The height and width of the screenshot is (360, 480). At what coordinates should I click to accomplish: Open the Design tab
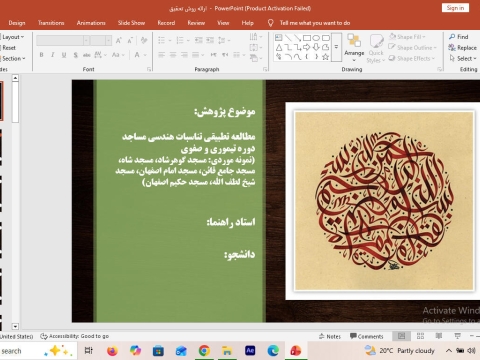[x=17, y=23]
